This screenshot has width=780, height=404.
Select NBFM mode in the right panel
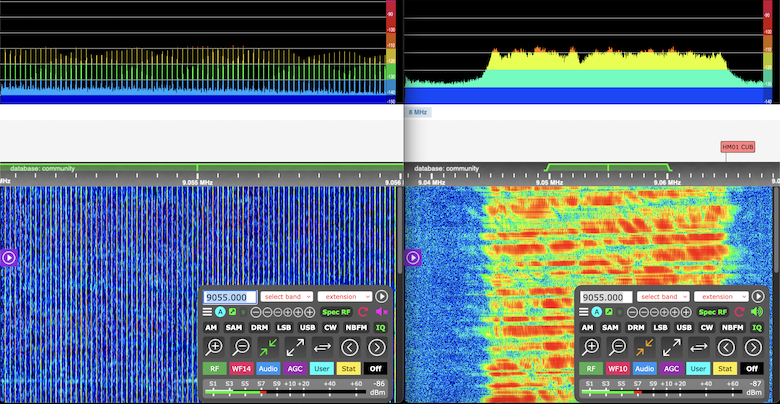[x=732, y=327]
